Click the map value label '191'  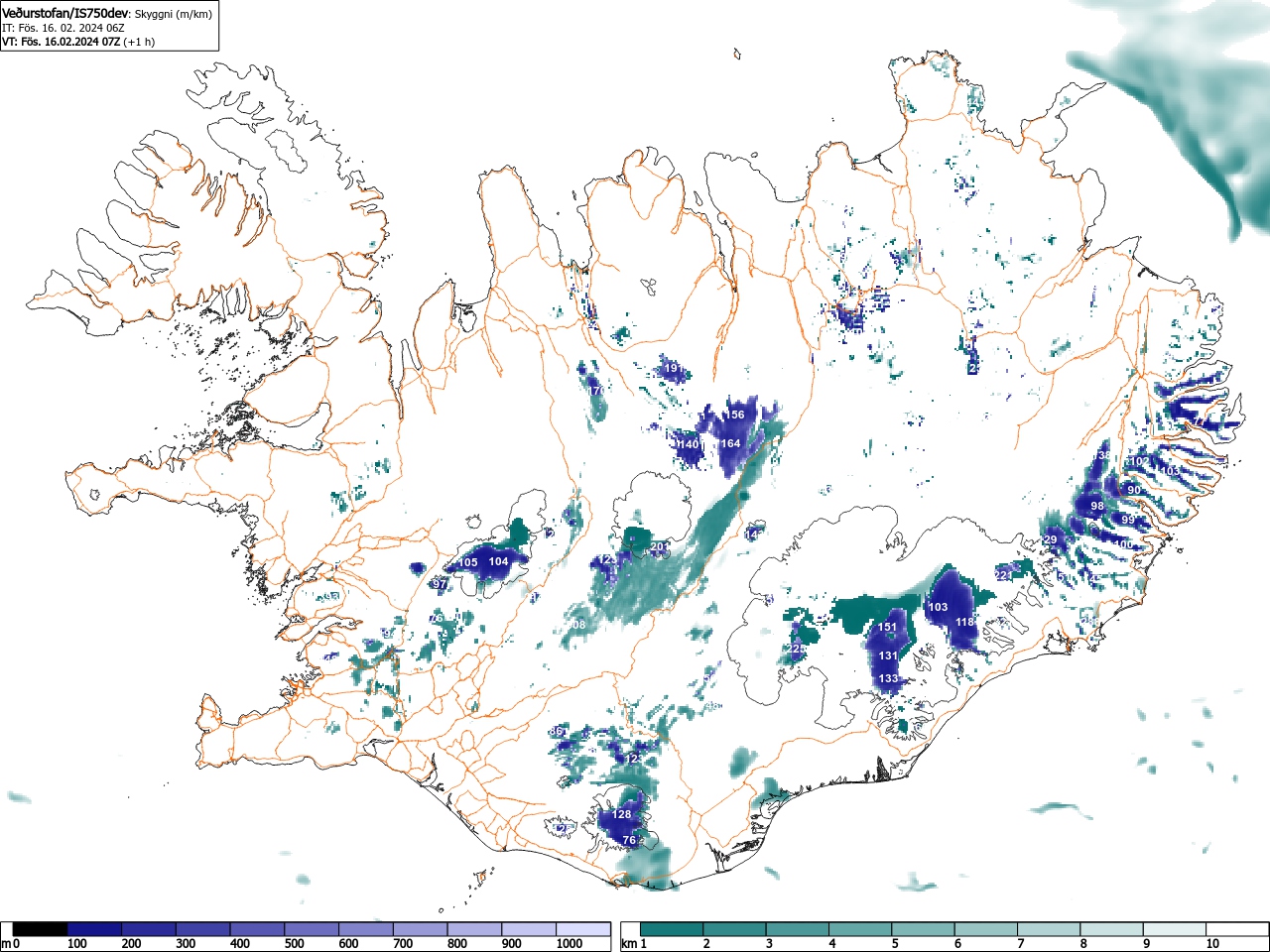tap(673, 369)
